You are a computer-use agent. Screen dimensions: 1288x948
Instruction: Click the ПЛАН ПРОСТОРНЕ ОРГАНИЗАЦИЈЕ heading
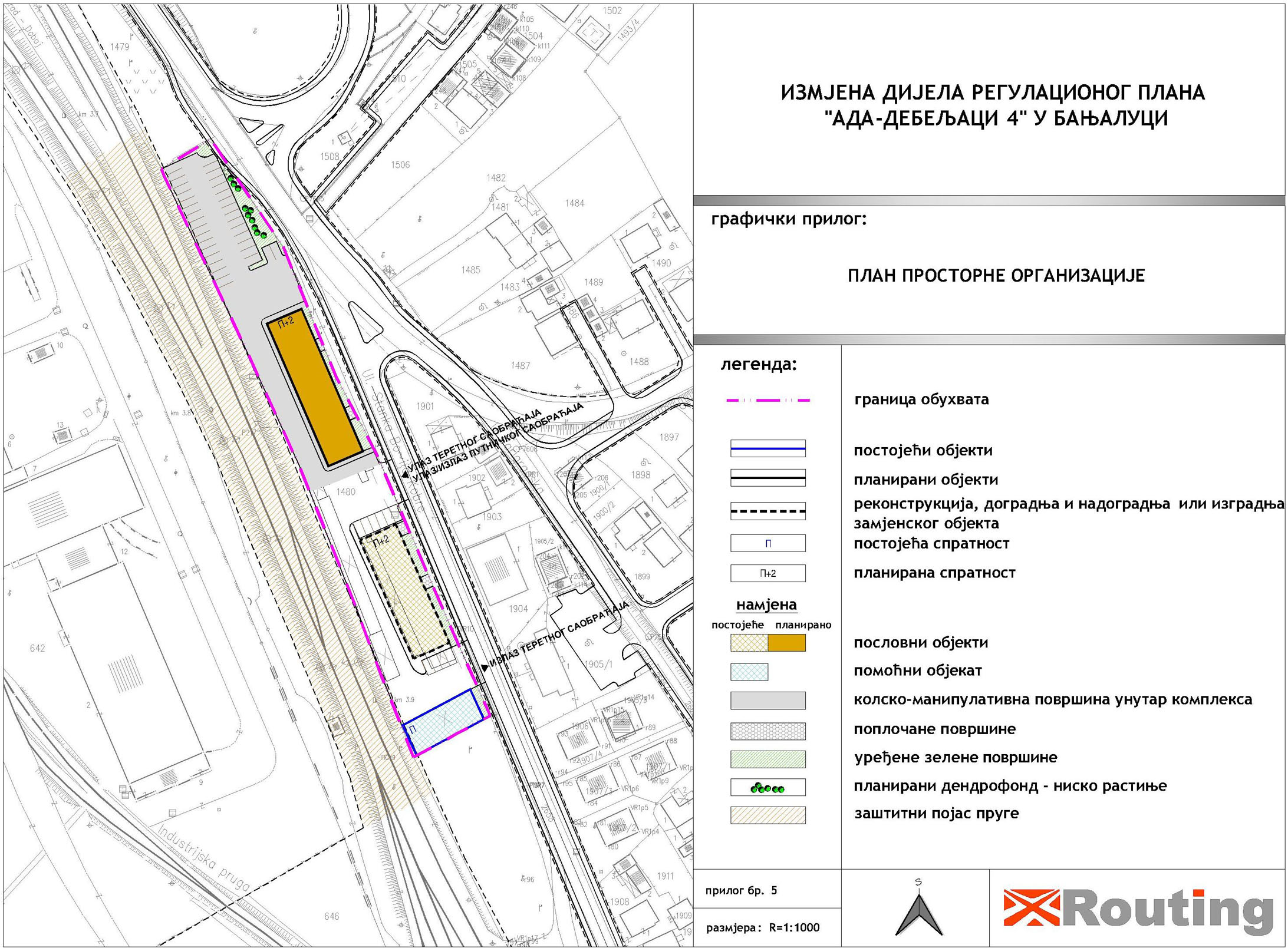click(996, 276)
